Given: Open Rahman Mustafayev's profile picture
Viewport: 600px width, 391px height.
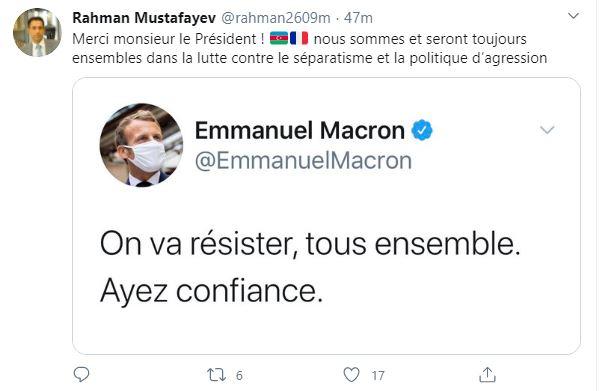Looking at the screenshot, I should click(x=37, y=33).
